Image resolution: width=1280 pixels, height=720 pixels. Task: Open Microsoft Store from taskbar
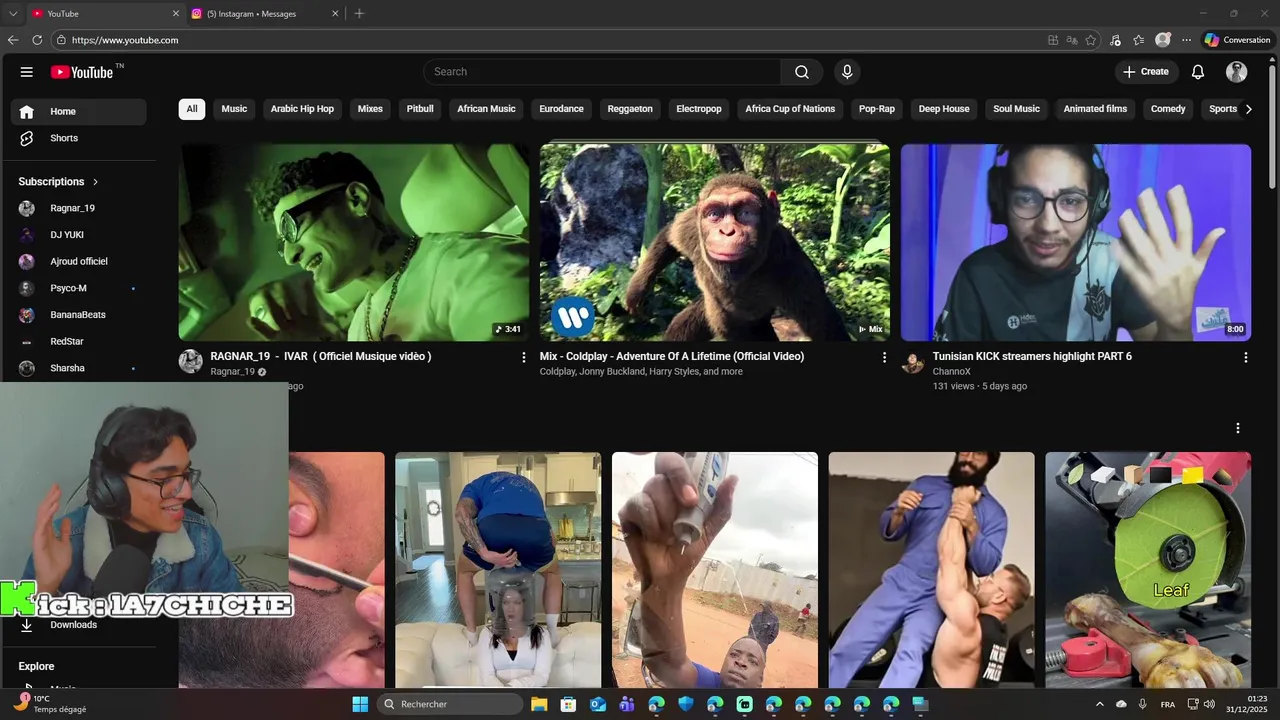click(568, 704)
